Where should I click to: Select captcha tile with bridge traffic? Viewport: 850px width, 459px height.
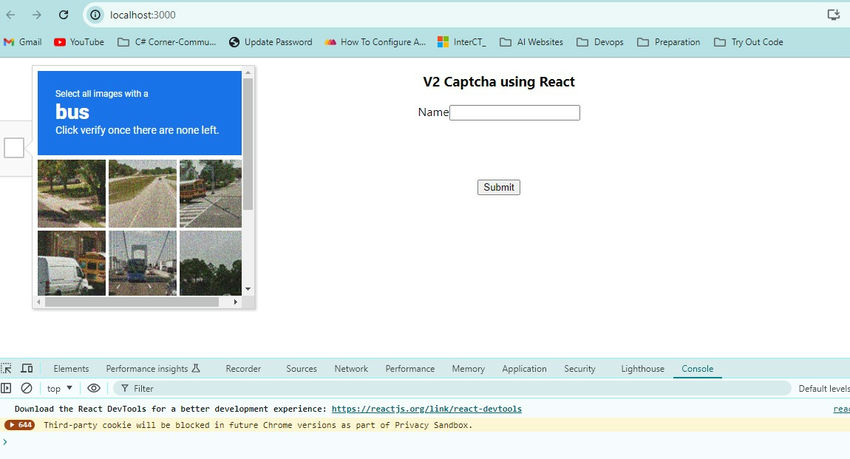coord(143,263)
